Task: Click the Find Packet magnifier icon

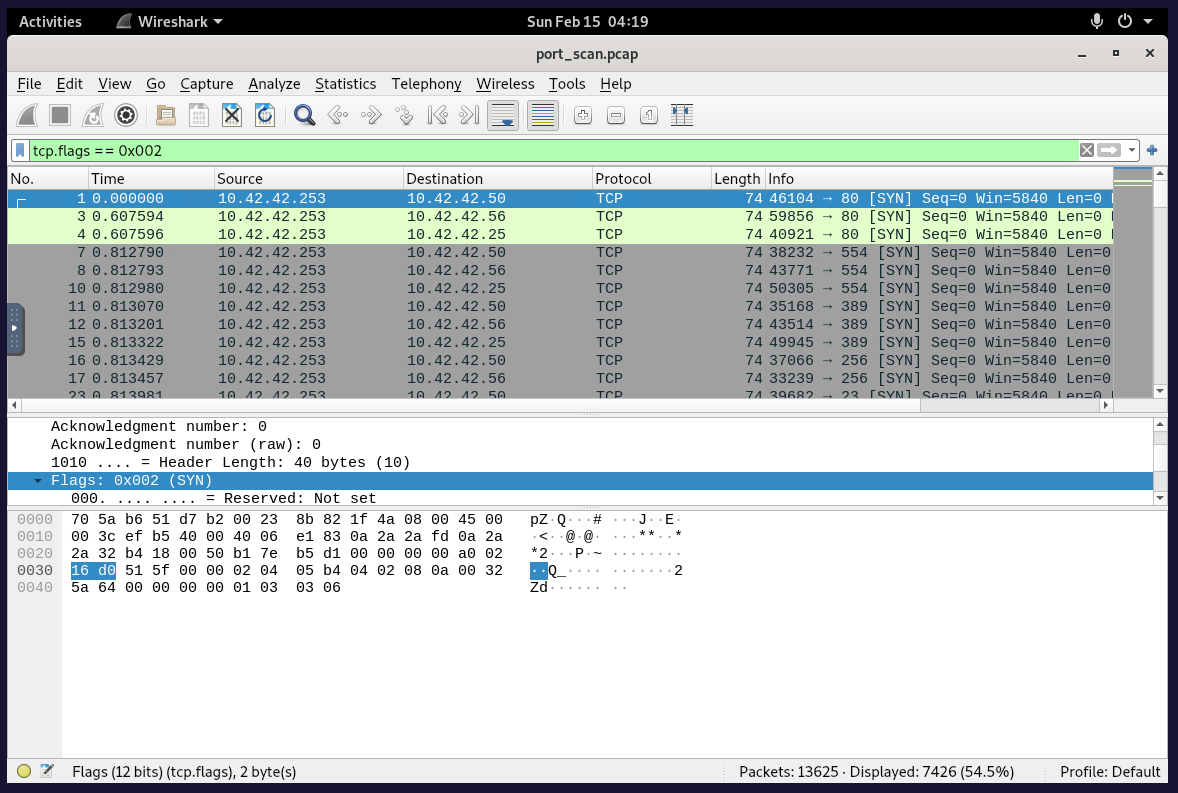Action: pyautogui.click(x=305, y=115)
